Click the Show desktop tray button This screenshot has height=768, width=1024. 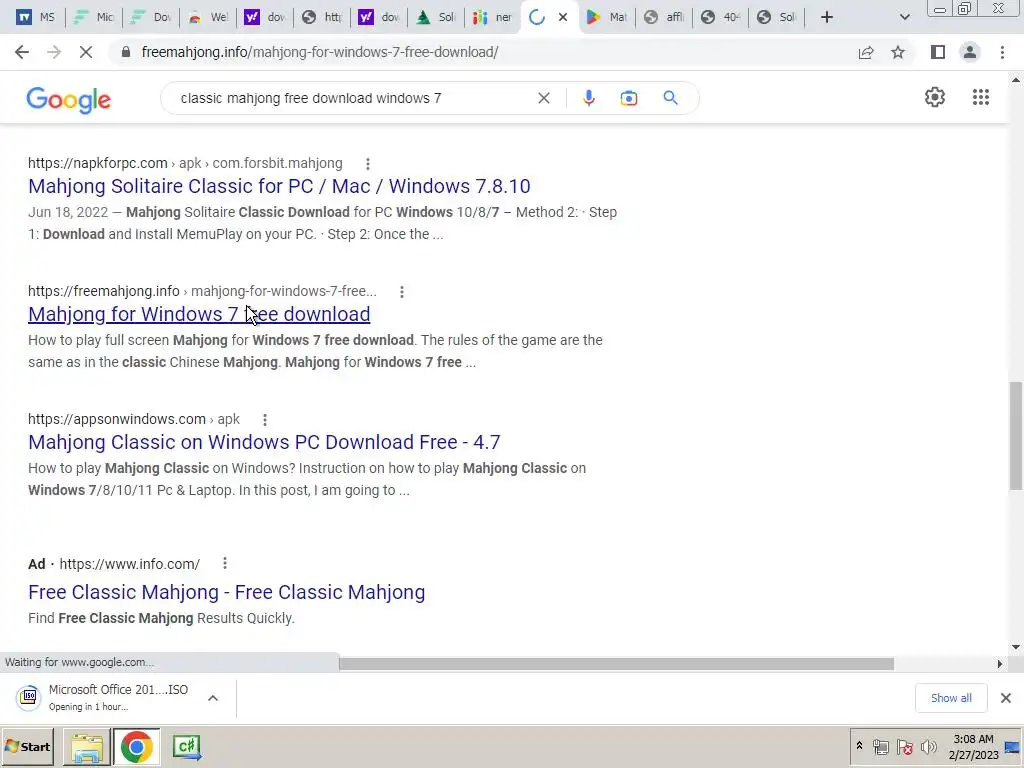coord(1012,747)
